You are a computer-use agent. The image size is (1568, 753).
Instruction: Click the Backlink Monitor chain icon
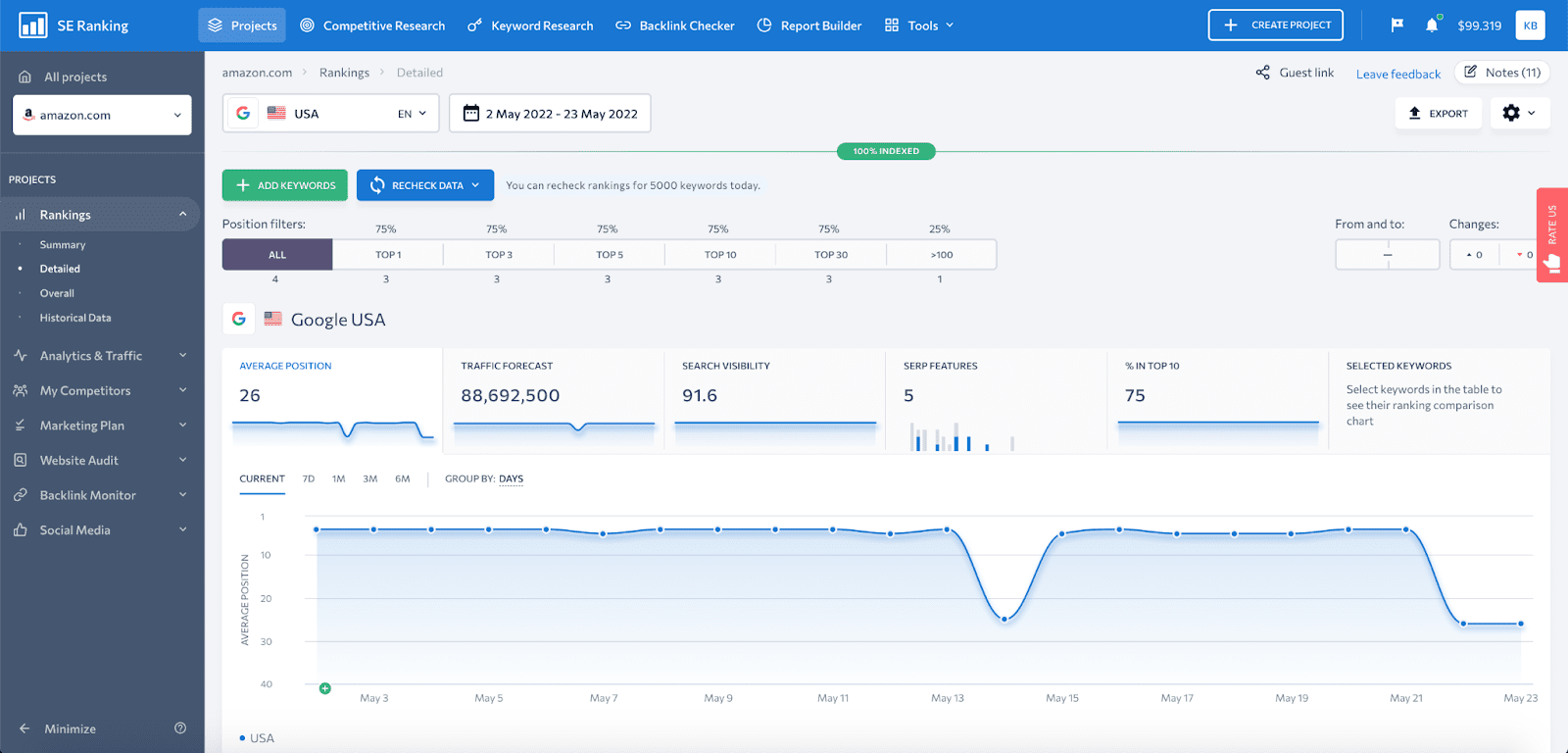(21, 495)
